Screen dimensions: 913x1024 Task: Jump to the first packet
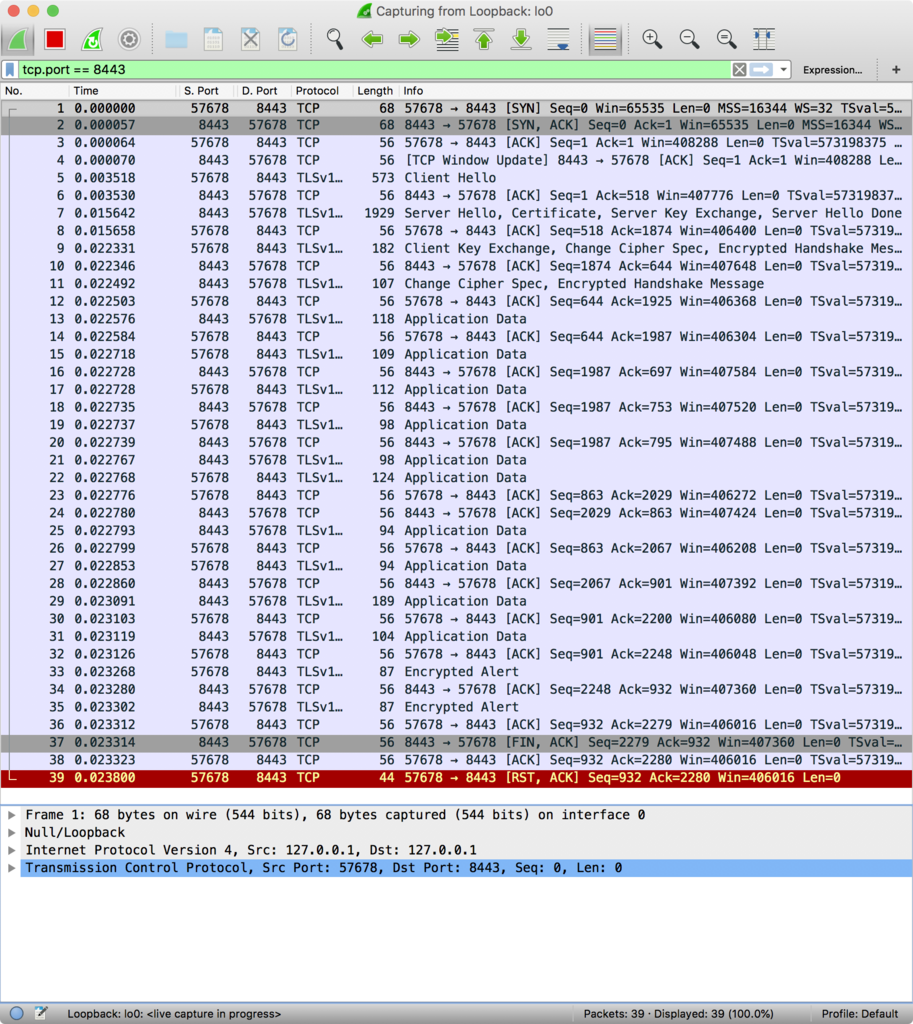[x=484, y=40]
